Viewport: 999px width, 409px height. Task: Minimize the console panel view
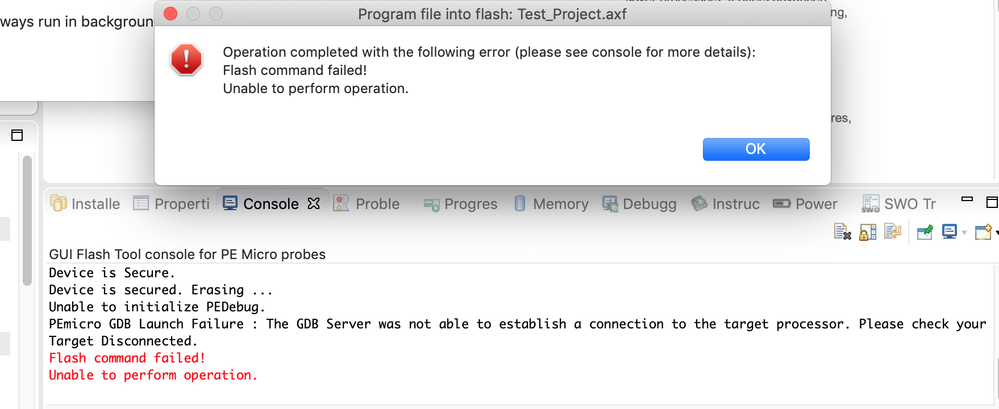[x=965, y=200]
